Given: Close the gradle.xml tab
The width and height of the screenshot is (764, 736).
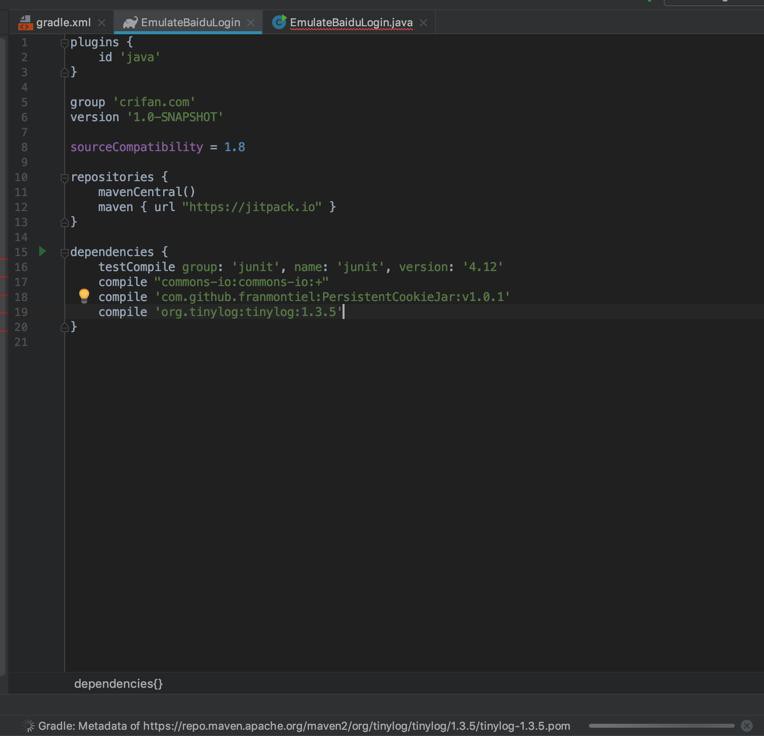Looking at the screenshot, I should pyautogui.click(x=101, y=22).
